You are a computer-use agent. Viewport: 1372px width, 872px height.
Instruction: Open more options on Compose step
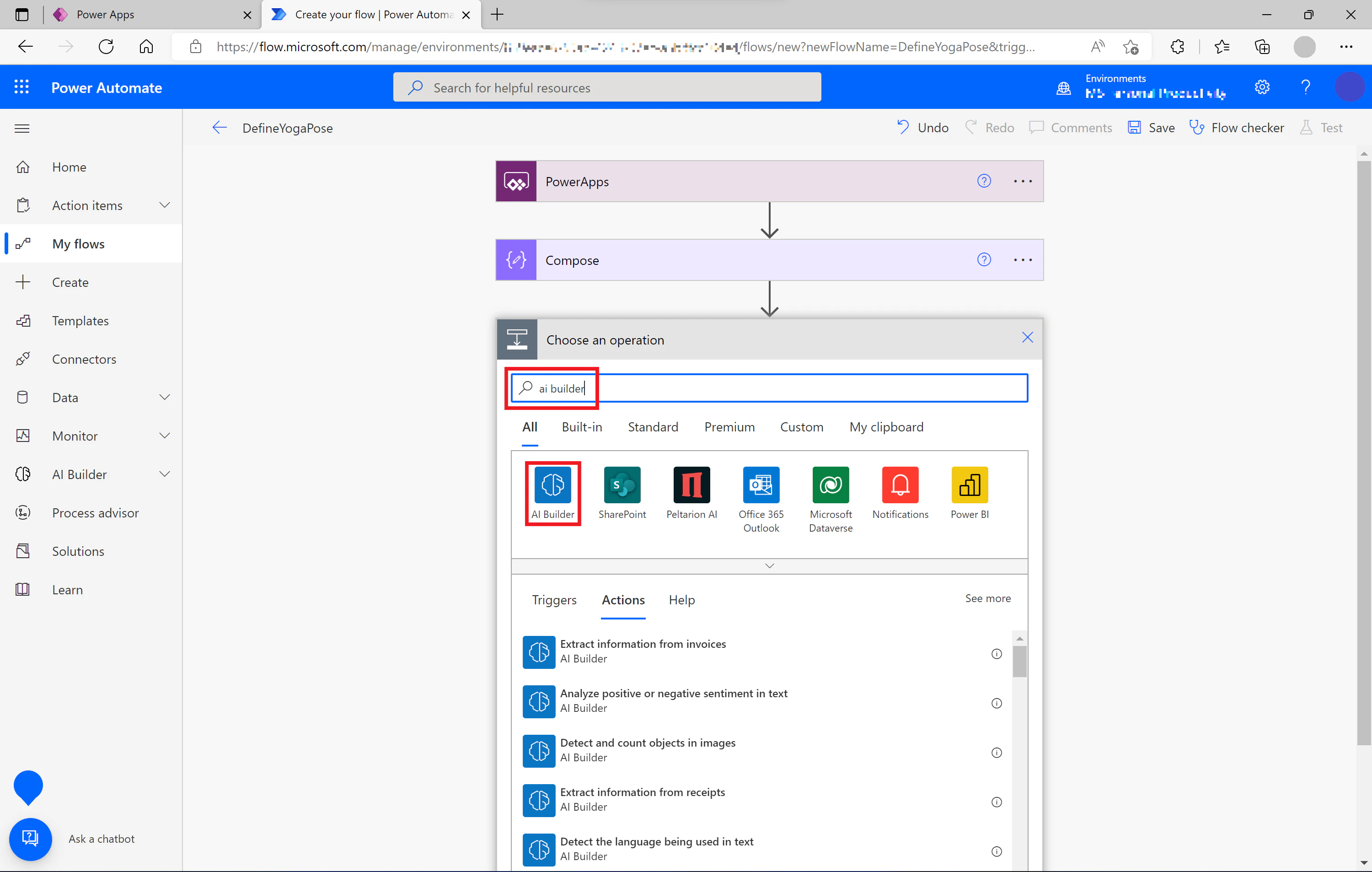coord(1022,260)
